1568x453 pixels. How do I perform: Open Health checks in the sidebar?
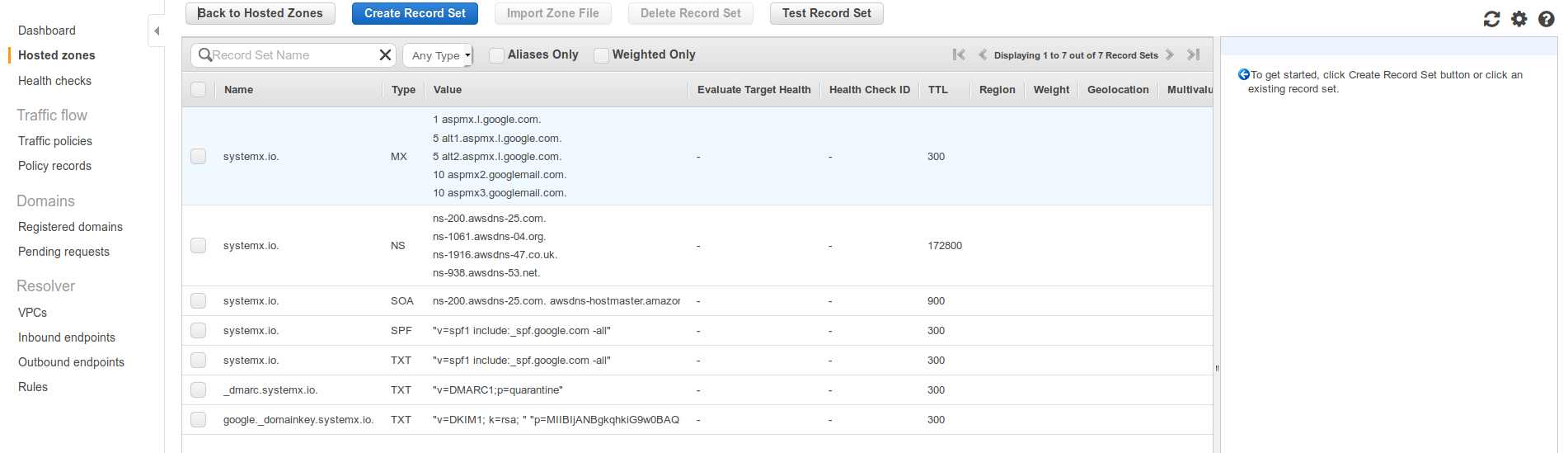pyautogui.click(x=54, y=81)
